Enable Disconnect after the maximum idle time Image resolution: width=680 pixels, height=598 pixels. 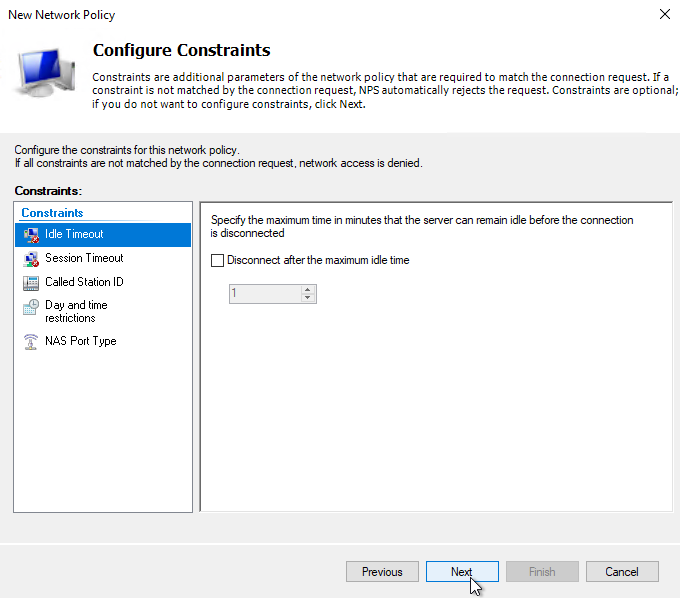217,260
